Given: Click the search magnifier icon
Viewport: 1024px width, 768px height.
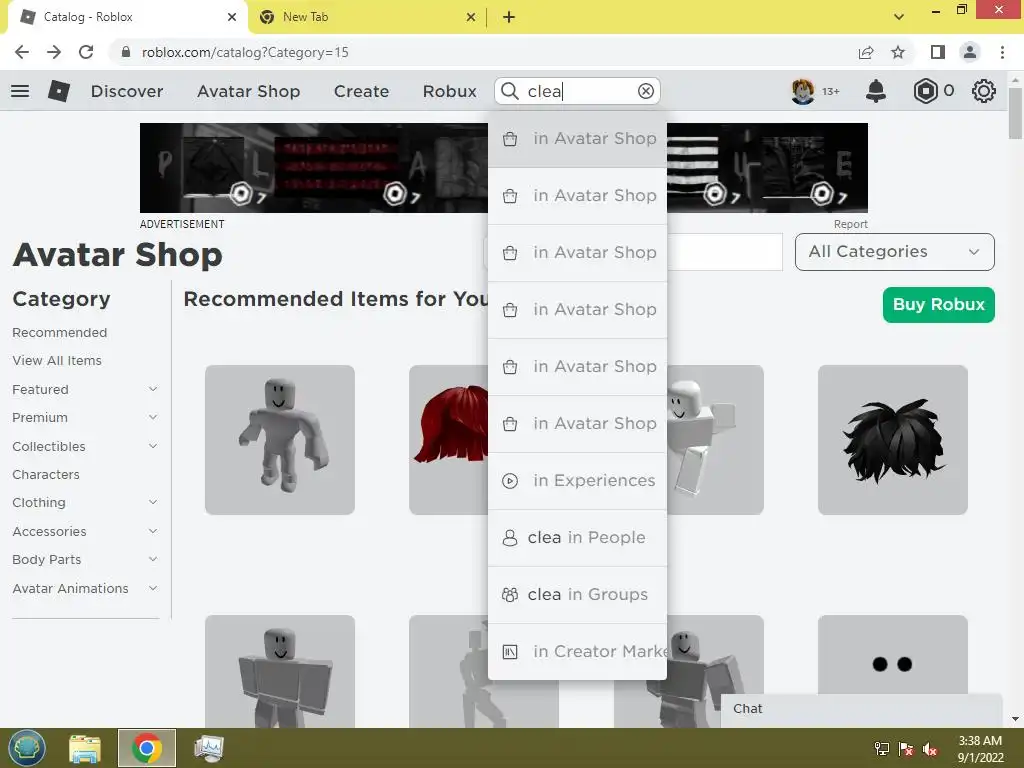Looking at the screenshot, I should click(x=510, y=91).
